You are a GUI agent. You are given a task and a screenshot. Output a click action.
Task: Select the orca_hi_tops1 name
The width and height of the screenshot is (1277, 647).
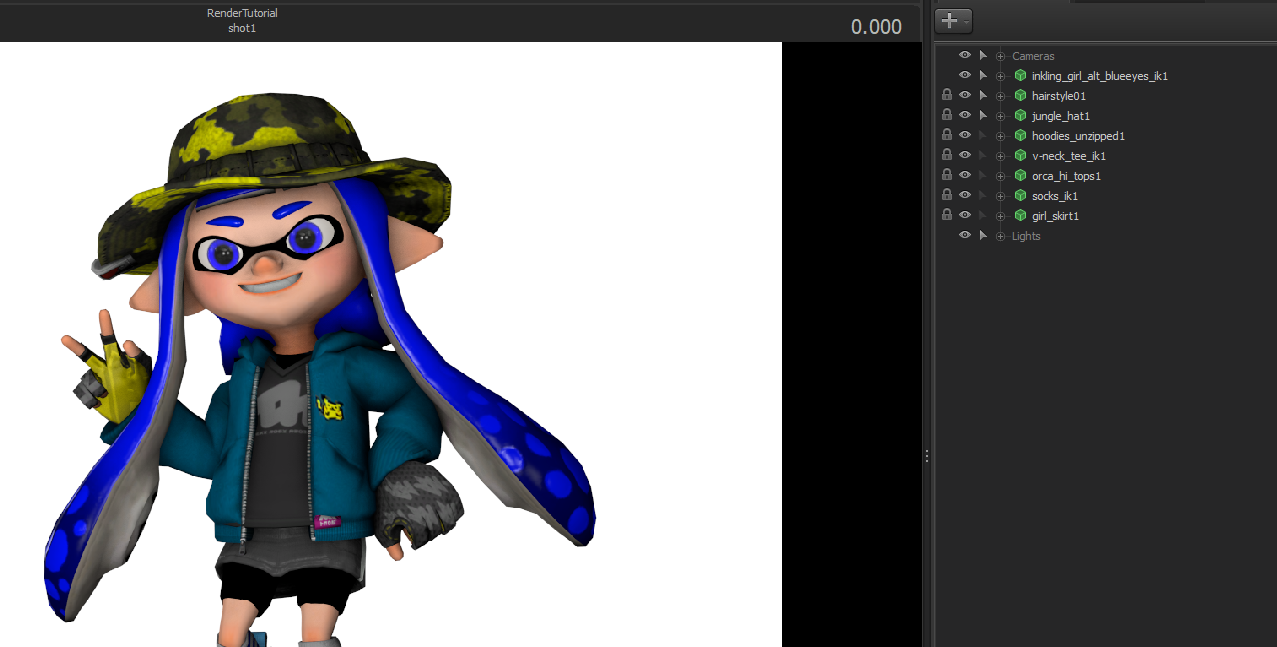(1067, 176)
